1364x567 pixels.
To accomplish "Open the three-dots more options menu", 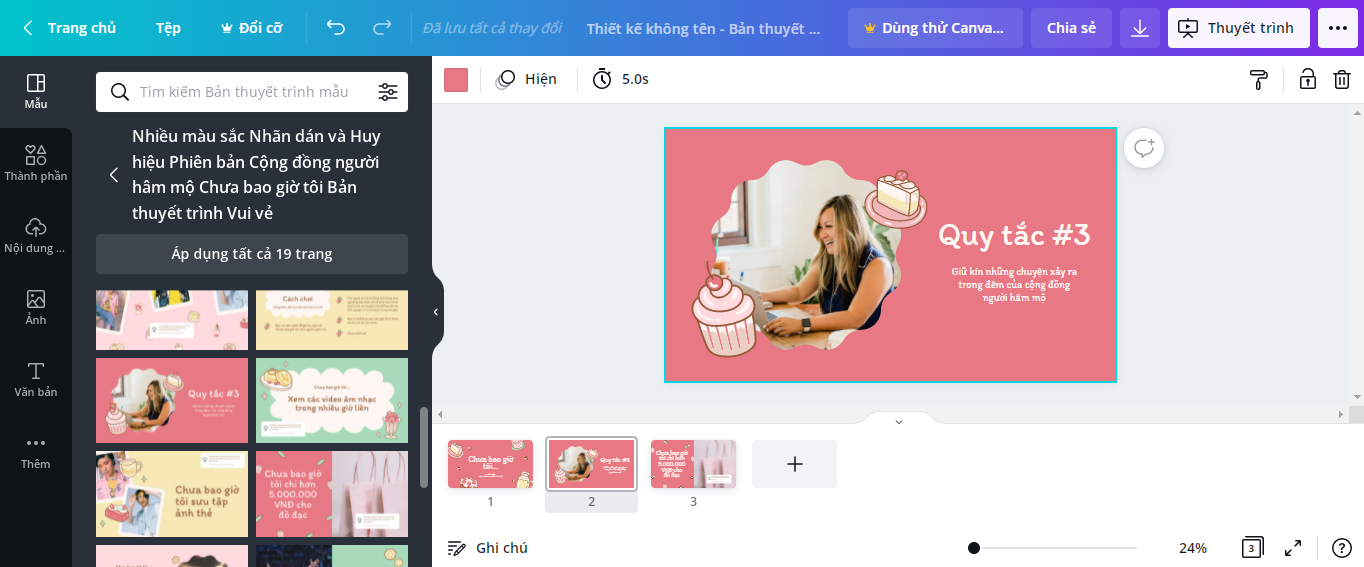I will pyautogui.click(x=1338, y=28).
